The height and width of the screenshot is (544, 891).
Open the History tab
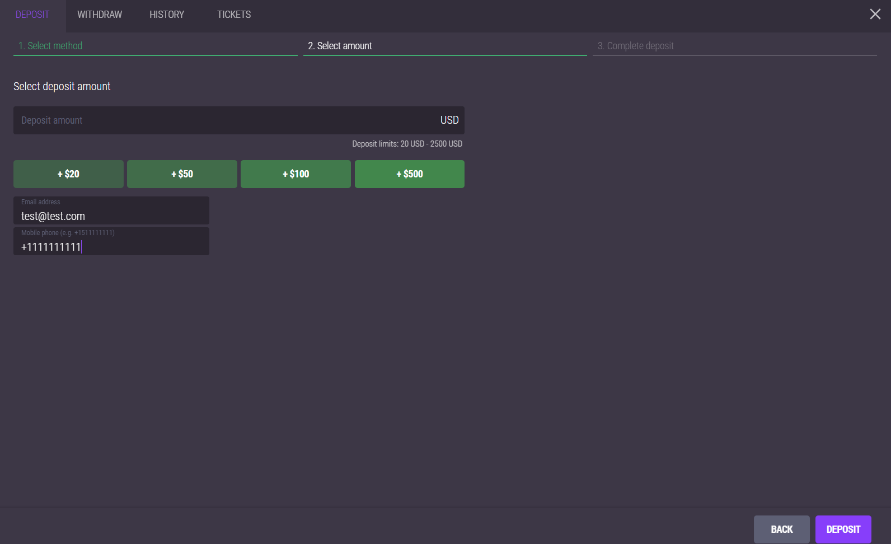tap(167, 15)
